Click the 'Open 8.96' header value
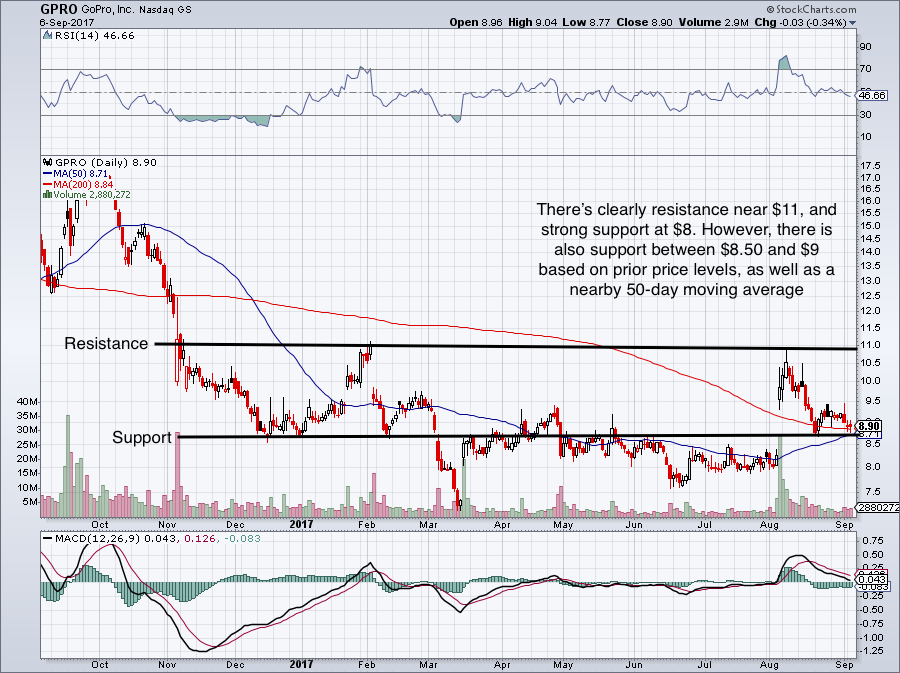This screenshot has width=900, height=673. click(x=476, y=22)
